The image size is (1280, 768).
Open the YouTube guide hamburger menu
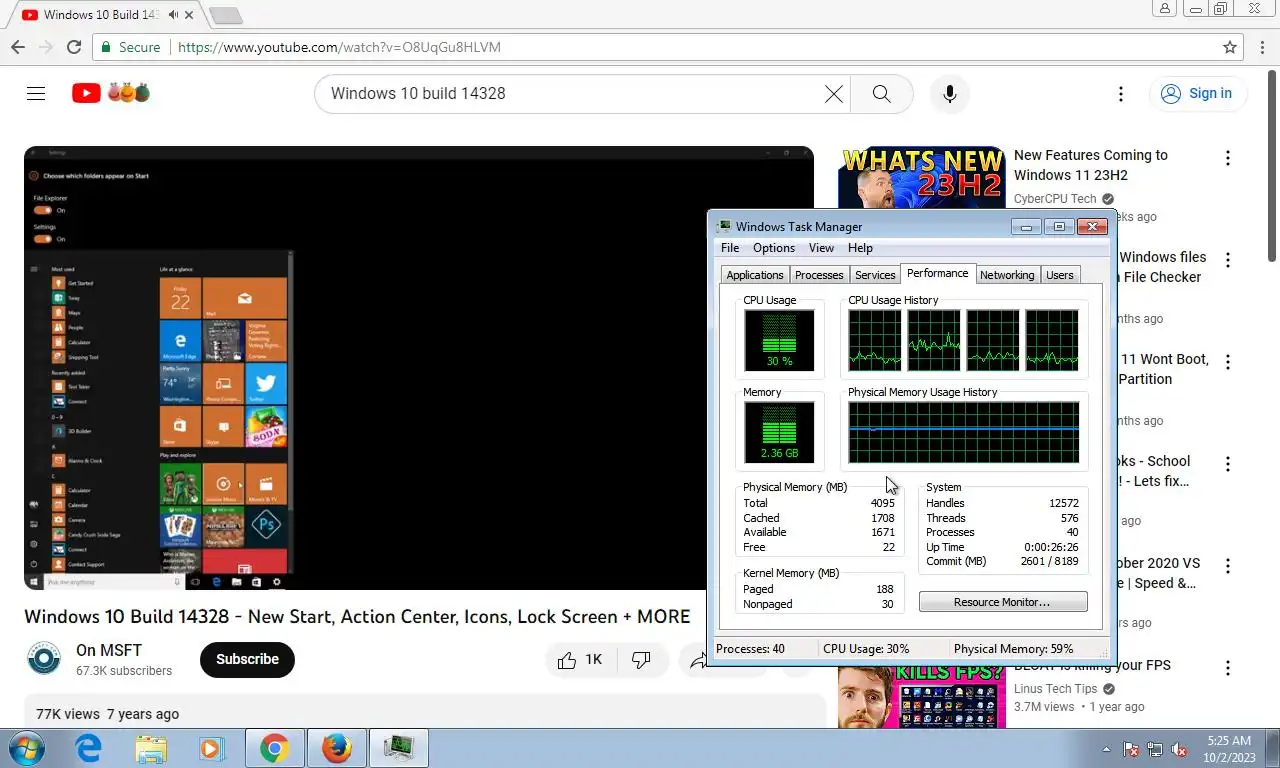click(36, 93)
